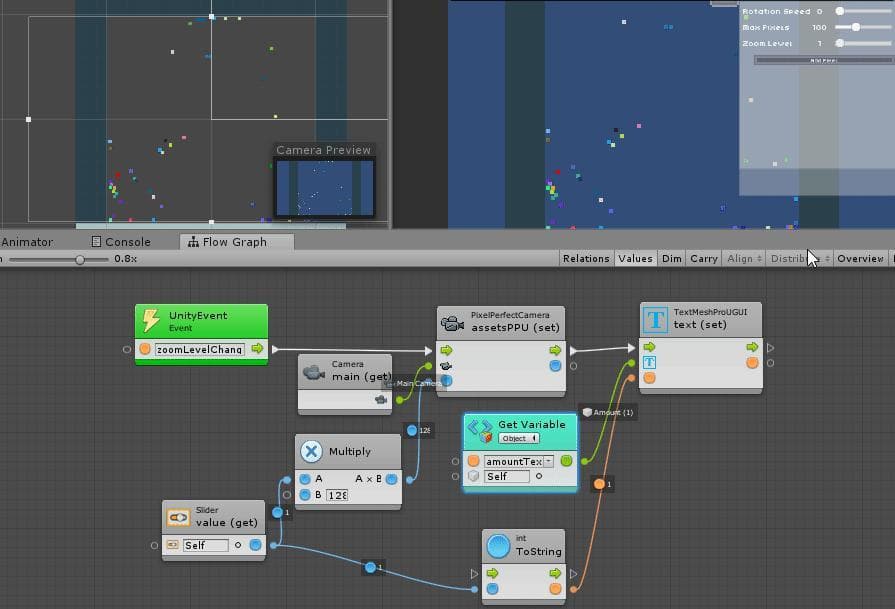895x609 pixels.
Task: Click Multiply A input port
Action: (x=305, y=479)
